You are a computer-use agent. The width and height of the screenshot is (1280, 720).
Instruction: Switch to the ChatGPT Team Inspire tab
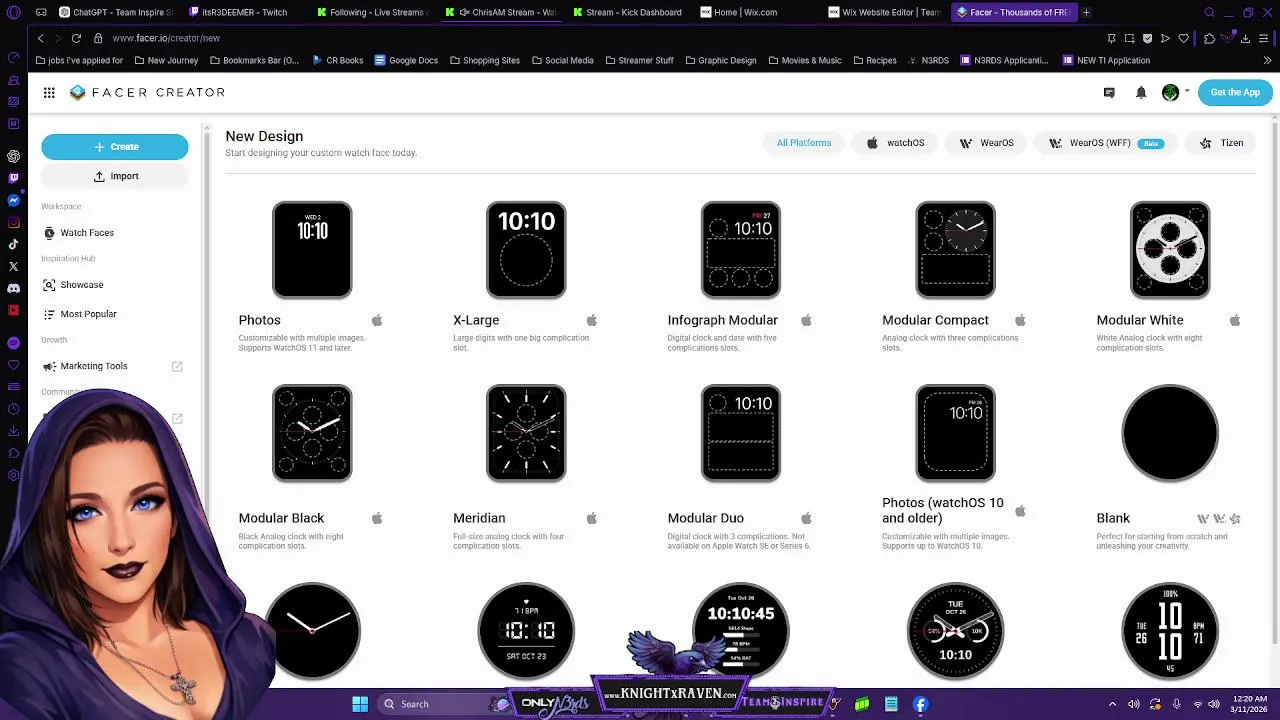[x=115, y=12]
